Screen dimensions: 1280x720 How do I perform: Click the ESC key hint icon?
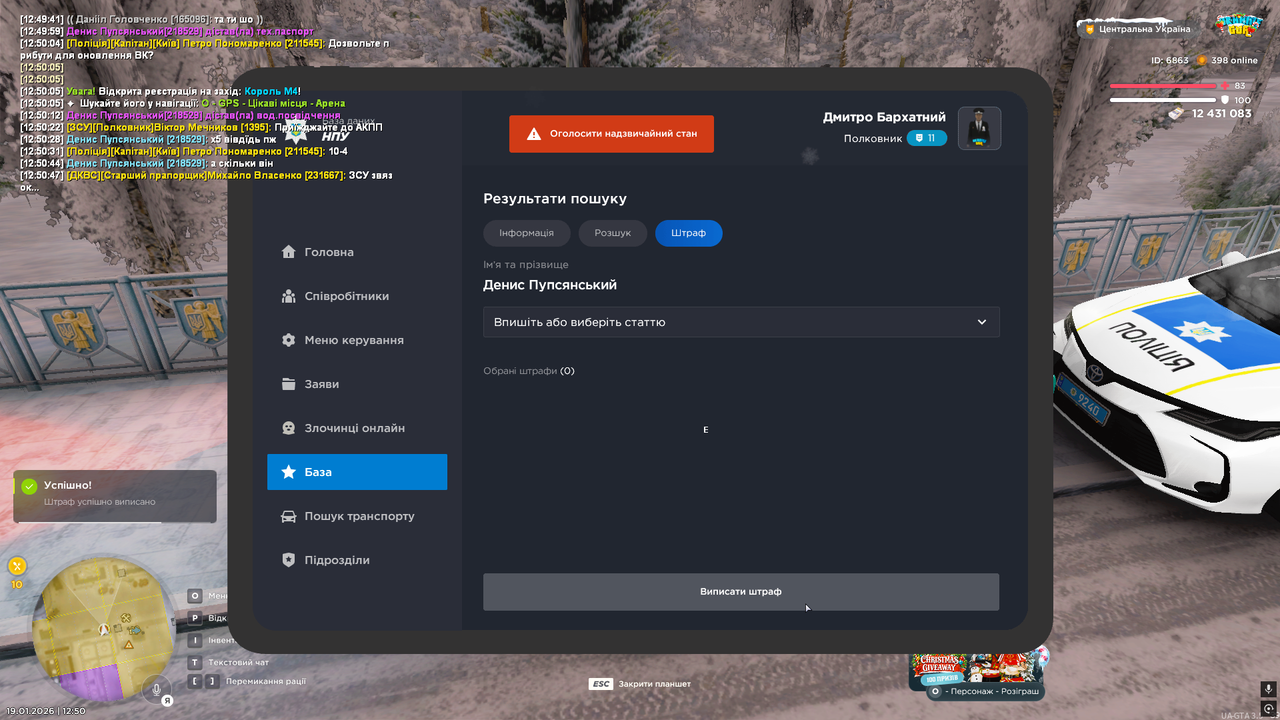(600, 684)
